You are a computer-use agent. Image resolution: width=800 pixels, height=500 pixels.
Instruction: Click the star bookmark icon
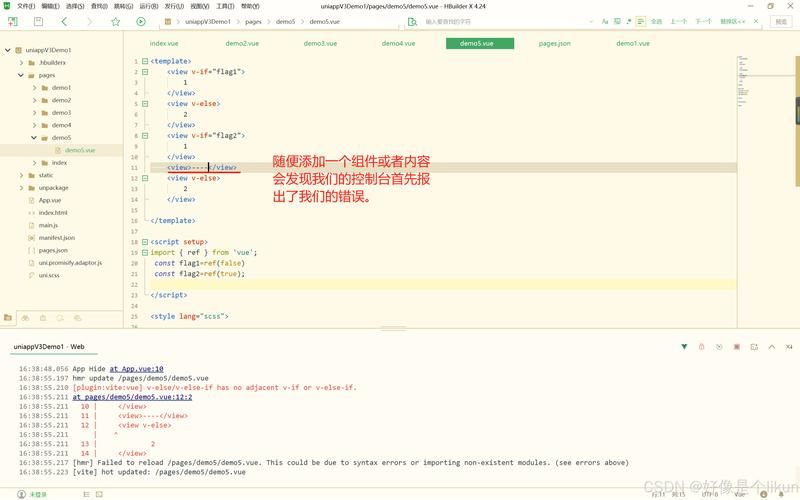click(x=116, y=21)
